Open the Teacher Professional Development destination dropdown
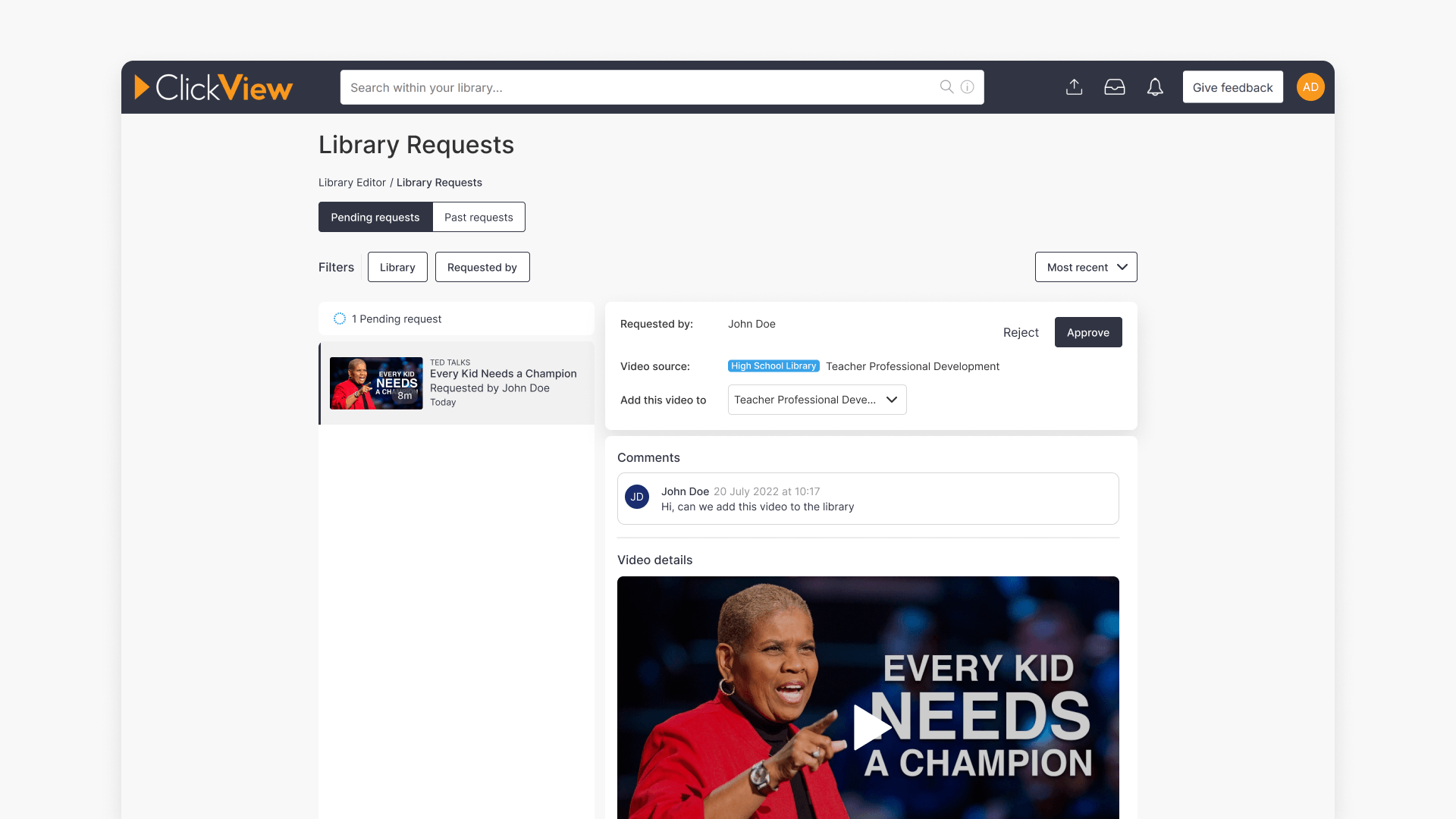The height and width of the screenshot is (819, 1456). click(817, 400)
